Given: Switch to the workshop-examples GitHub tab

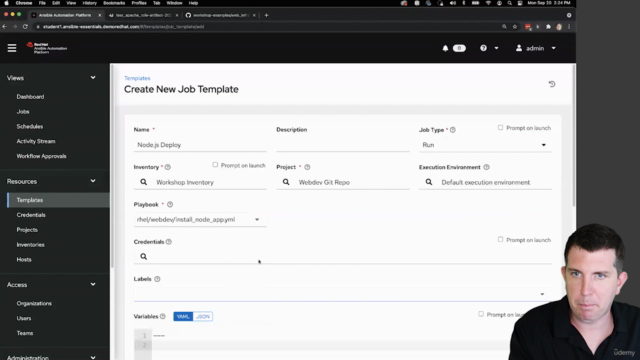Looking at the screenshot, I should [x=220, y=15].
